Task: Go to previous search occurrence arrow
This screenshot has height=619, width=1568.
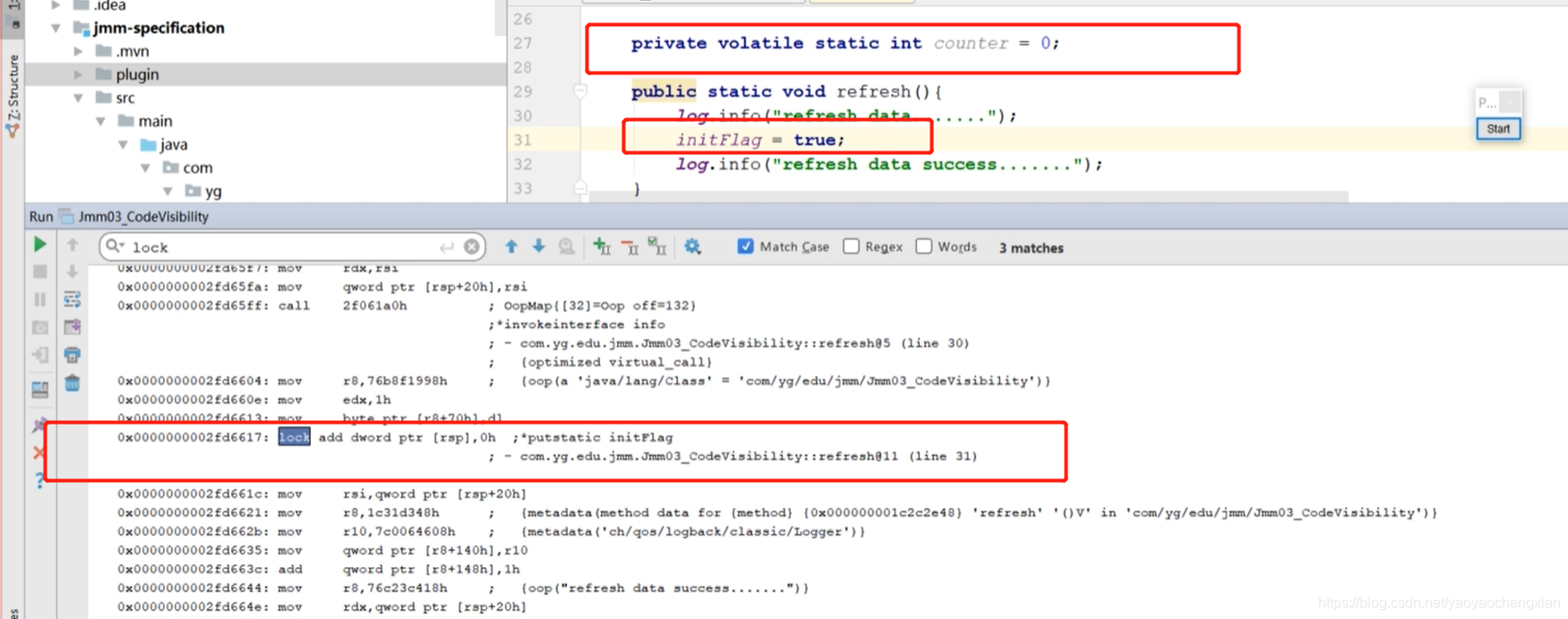Action: 511,246
